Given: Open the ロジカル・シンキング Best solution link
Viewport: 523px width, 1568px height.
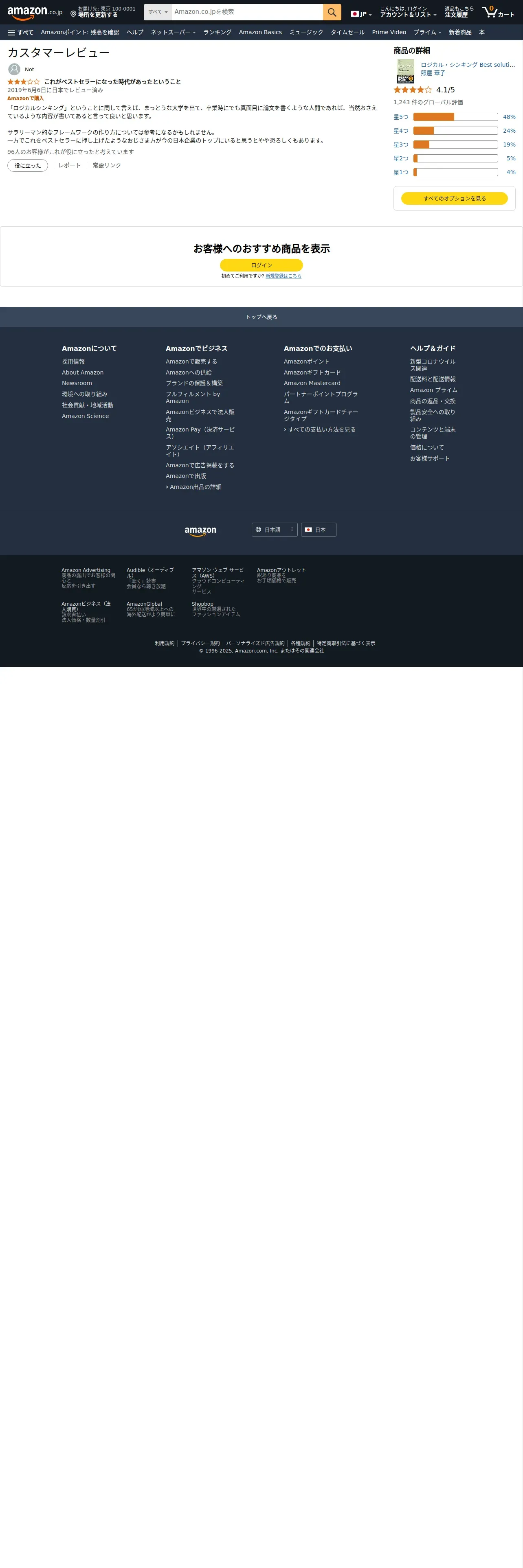Looking at the screenshot, I should (x=468, y=65).
